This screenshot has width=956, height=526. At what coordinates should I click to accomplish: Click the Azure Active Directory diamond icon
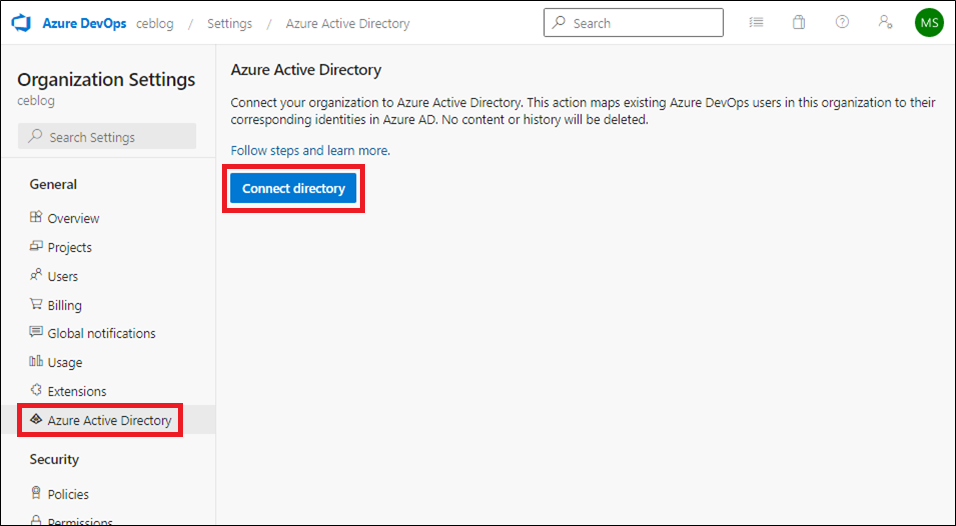[36, 419]
